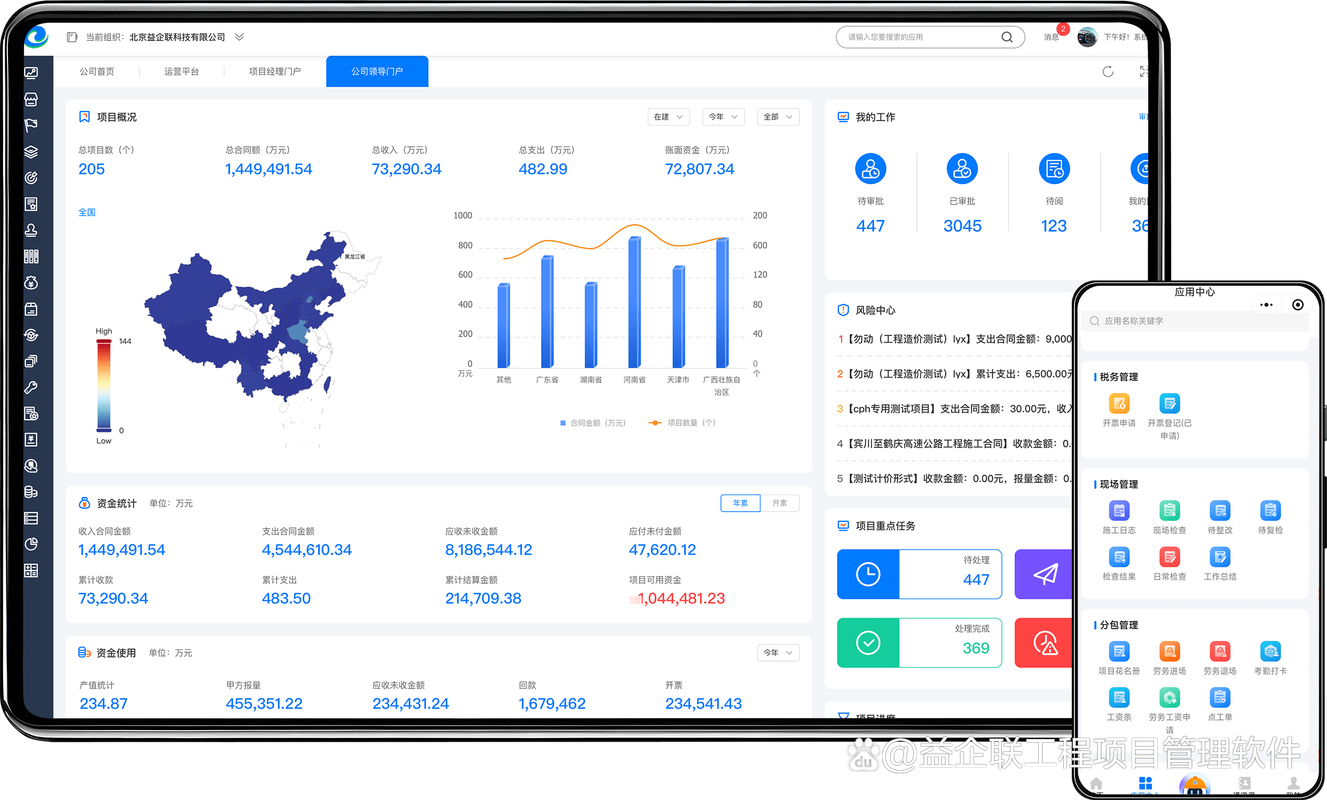The height and width of the screenshot is (800, 1327).
Task: Tap the 项目花名册 app icon on the phone
Action: tap(1119, 652)
